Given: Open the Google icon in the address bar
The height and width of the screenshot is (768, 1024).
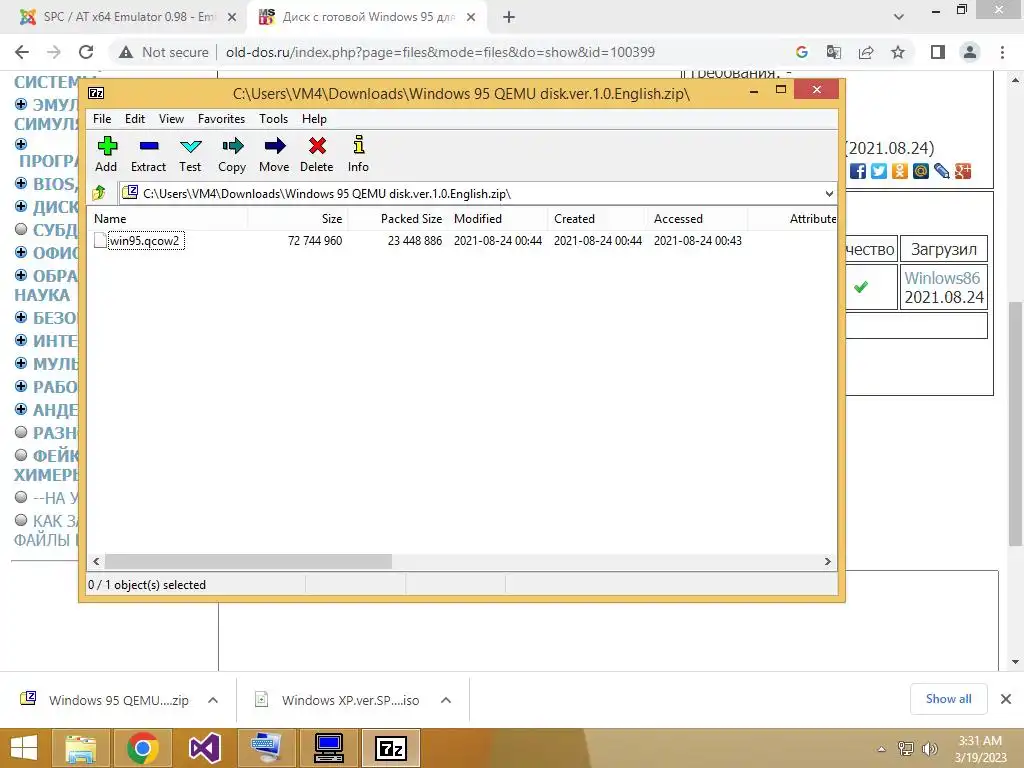Looking at the screenshot, I should pyautogui.click(x=802, y=52).
